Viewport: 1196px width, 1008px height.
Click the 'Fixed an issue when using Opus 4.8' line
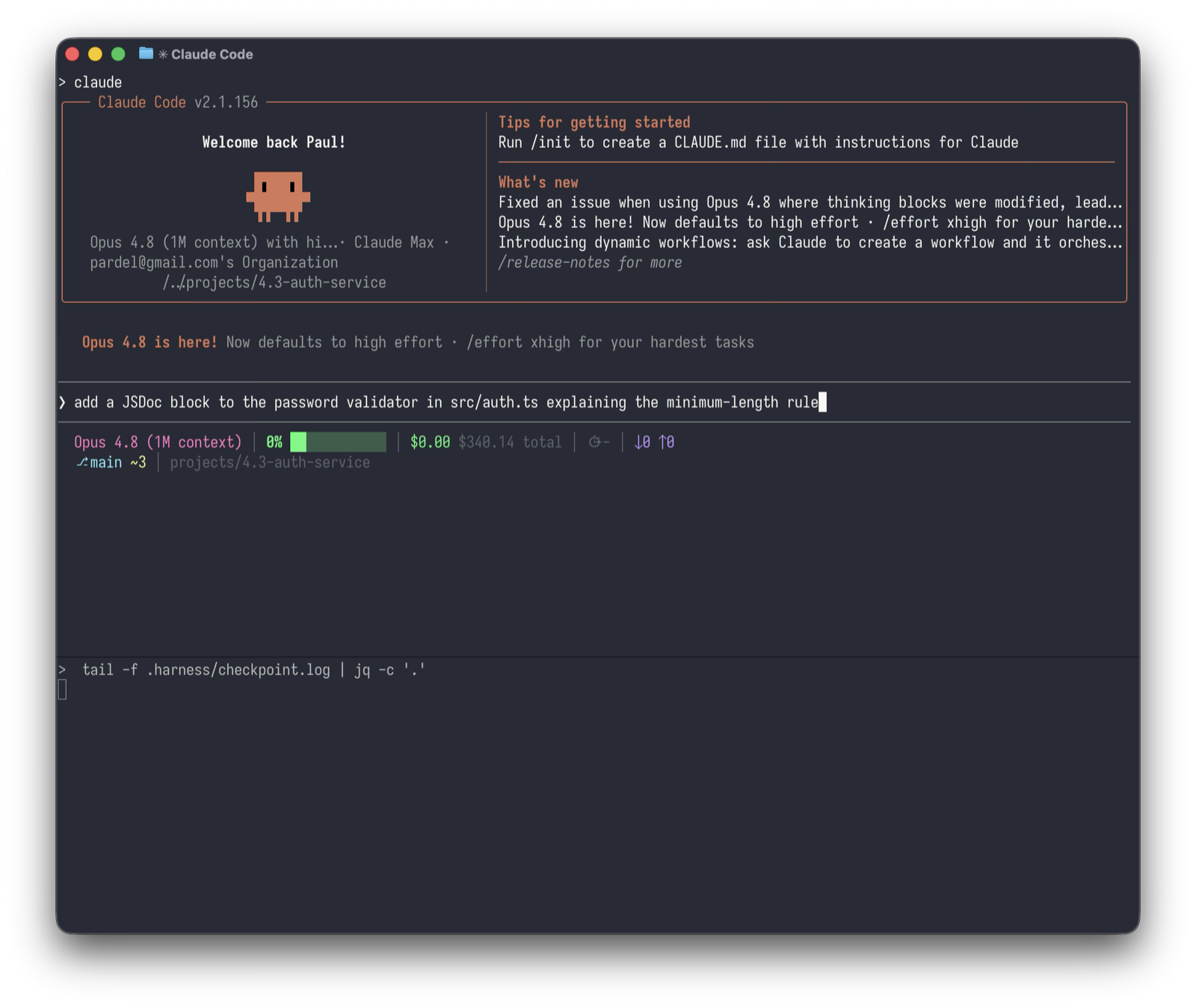[810, 202]
